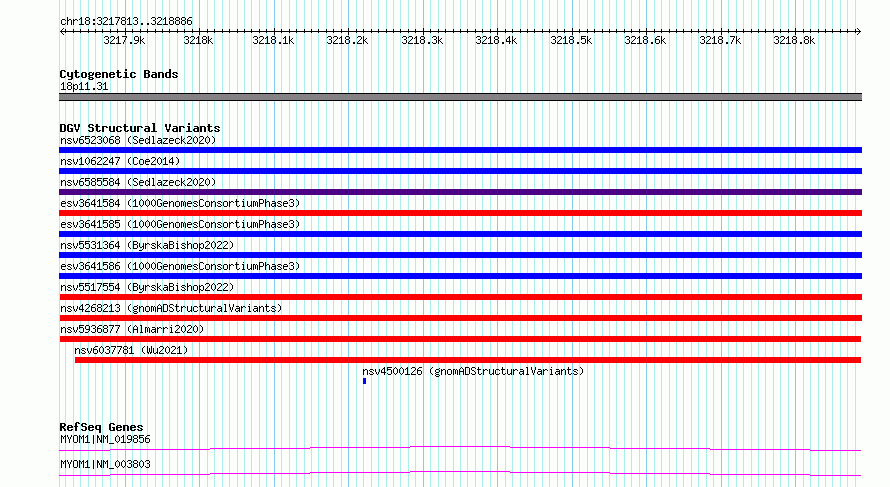890x487 pixels.
Task: Click the red bar for nsv5936877
Action: 460,339
